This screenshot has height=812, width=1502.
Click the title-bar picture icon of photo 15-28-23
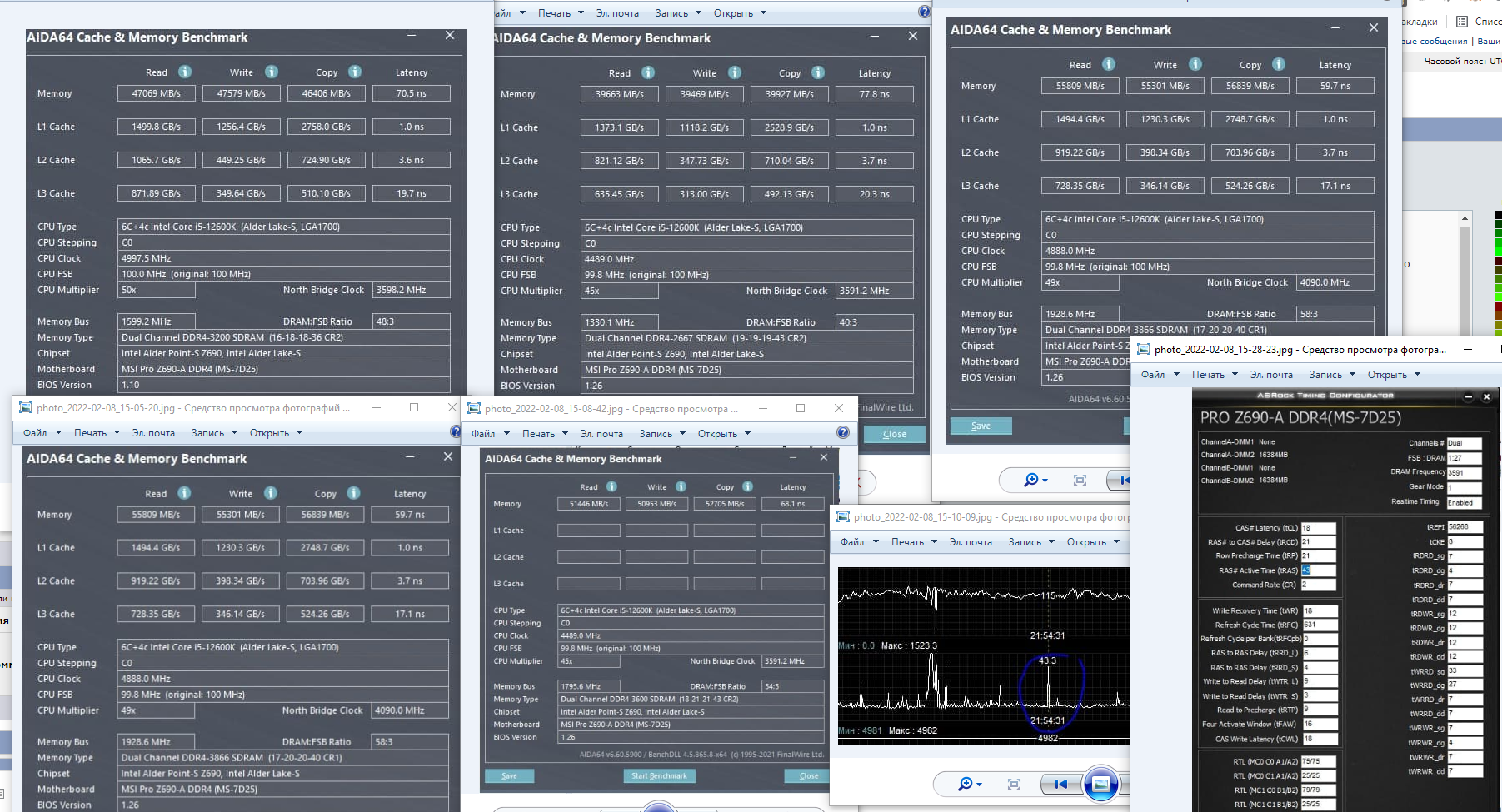[1144, 349]
